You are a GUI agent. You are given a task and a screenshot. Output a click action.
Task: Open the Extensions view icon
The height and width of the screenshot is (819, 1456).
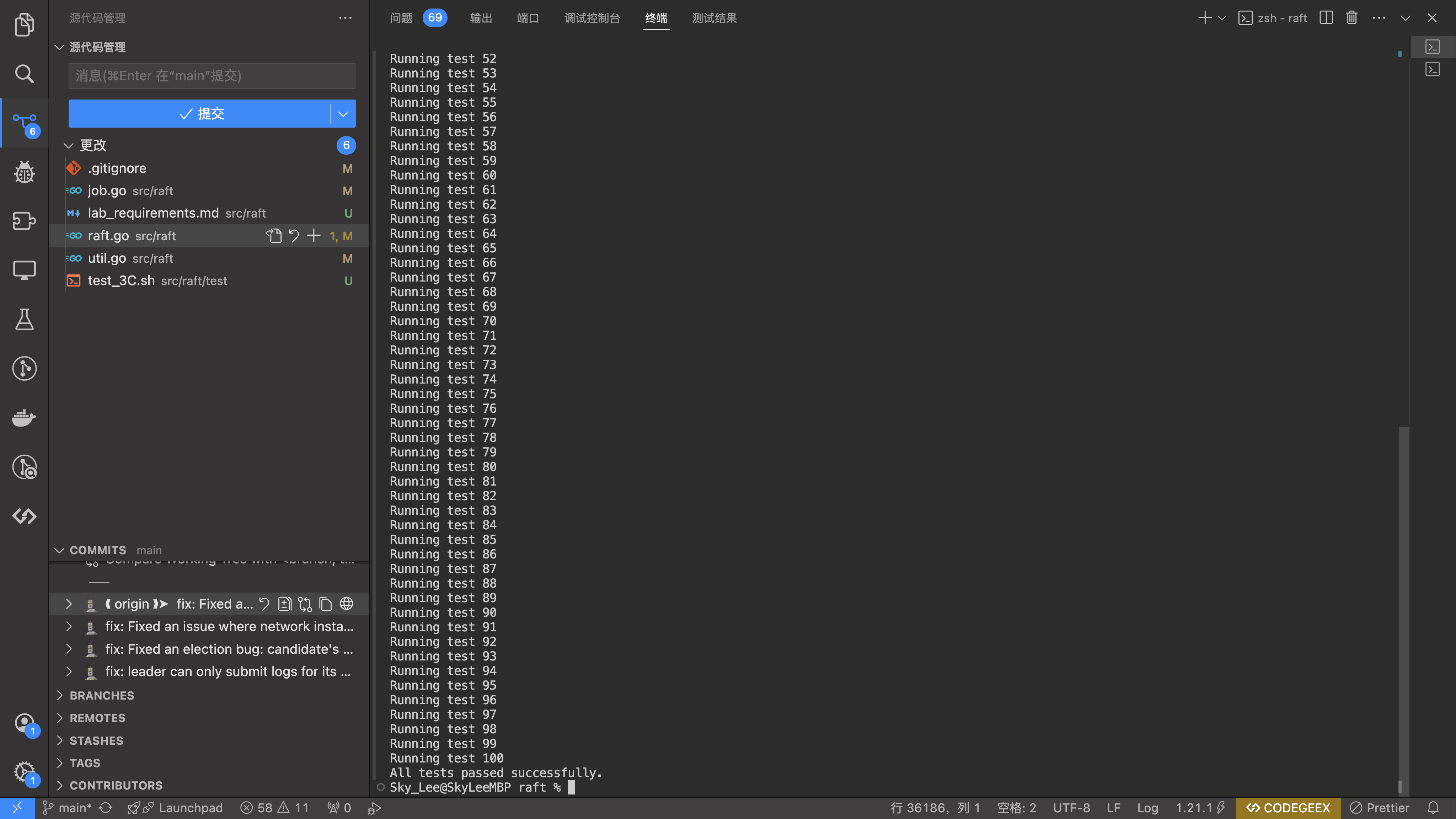(x=24, y=221)
